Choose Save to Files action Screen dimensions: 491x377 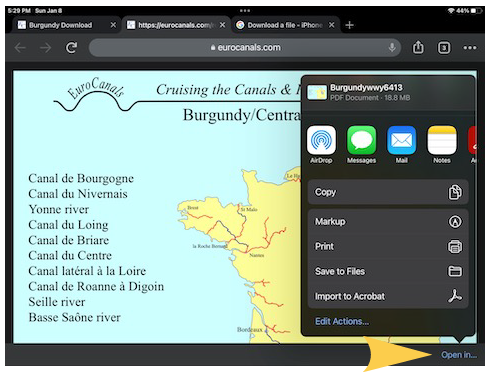click(388, 271)
